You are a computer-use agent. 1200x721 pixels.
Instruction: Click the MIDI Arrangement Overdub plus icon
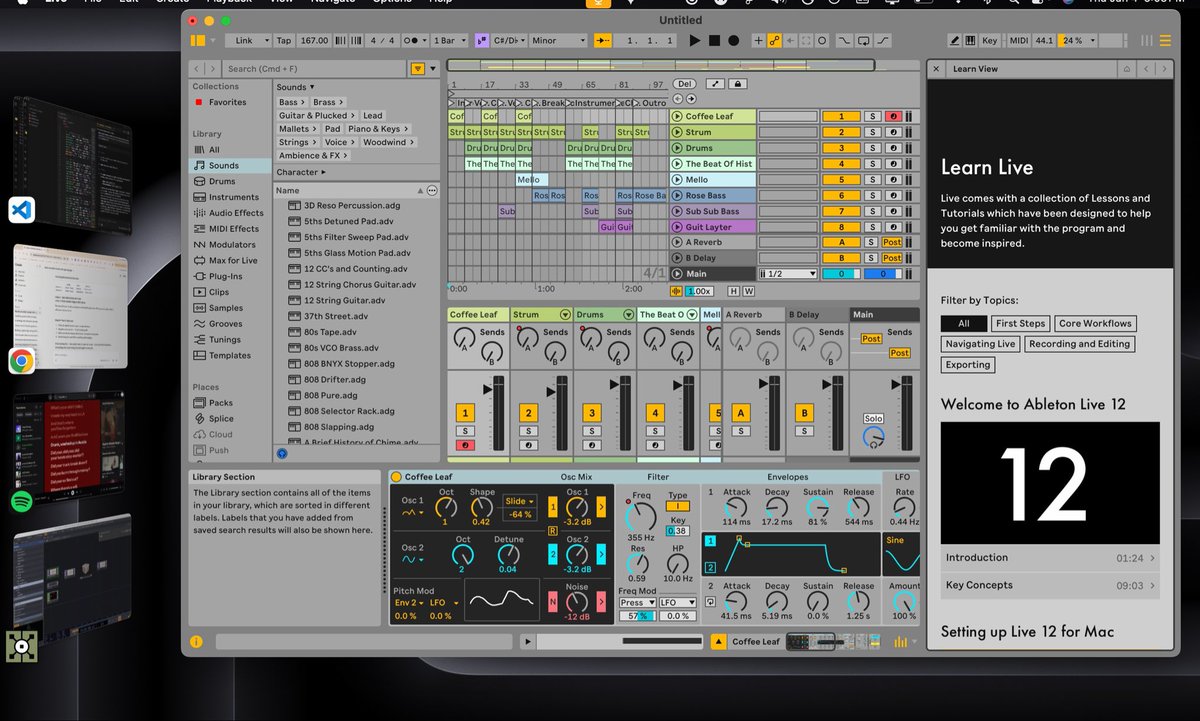pos(758,41)
